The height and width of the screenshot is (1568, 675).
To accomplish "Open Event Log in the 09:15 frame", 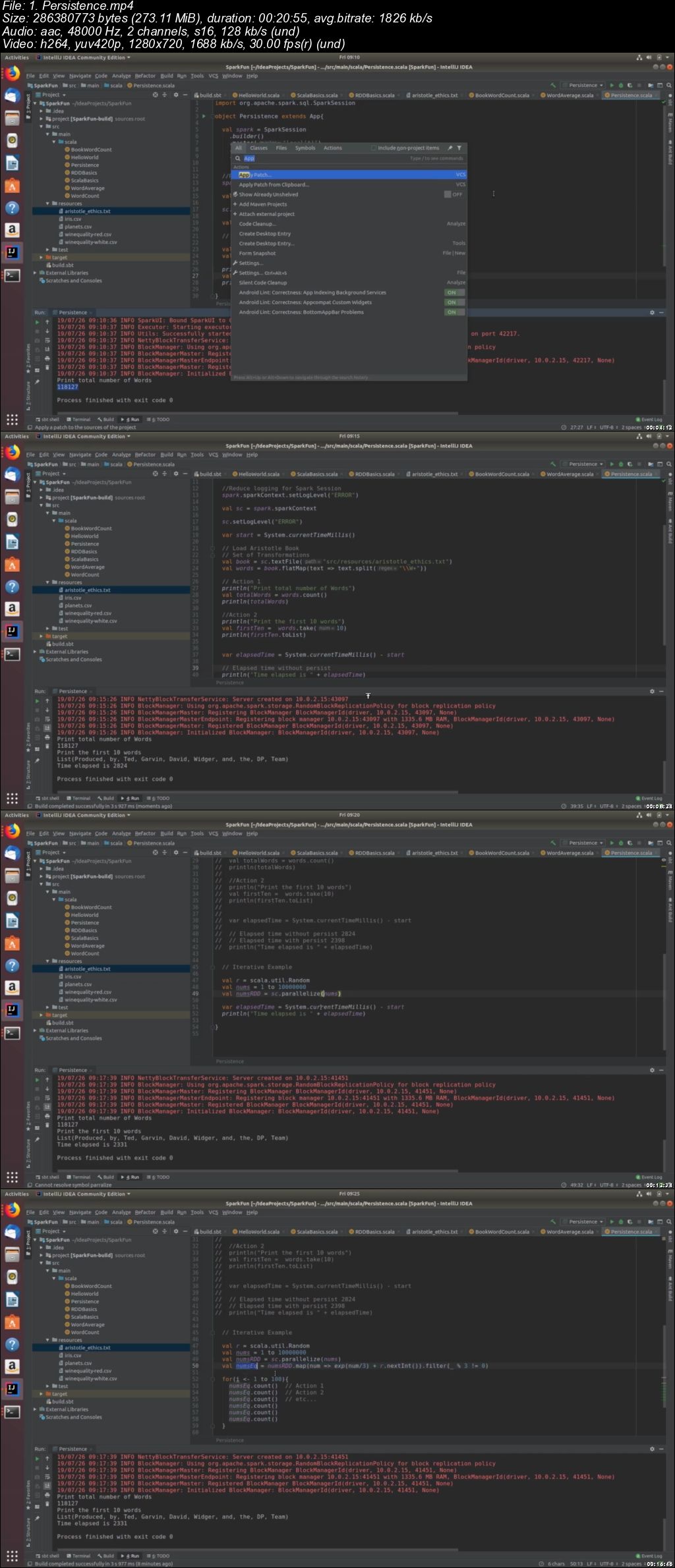I will click(649, 798).
